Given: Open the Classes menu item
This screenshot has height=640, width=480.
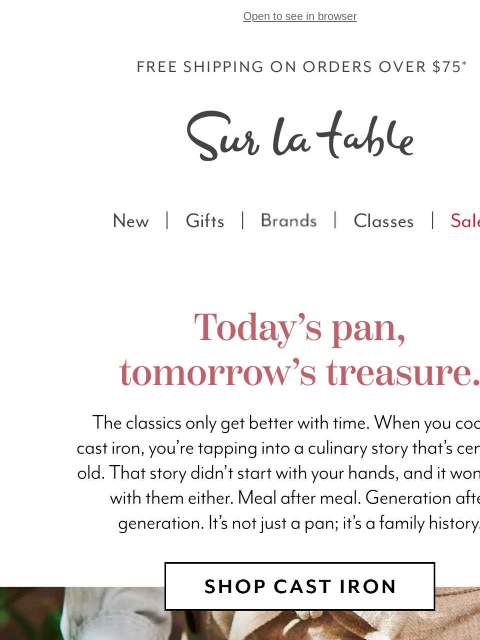Looking at the screenshot, I should (383, 221).
